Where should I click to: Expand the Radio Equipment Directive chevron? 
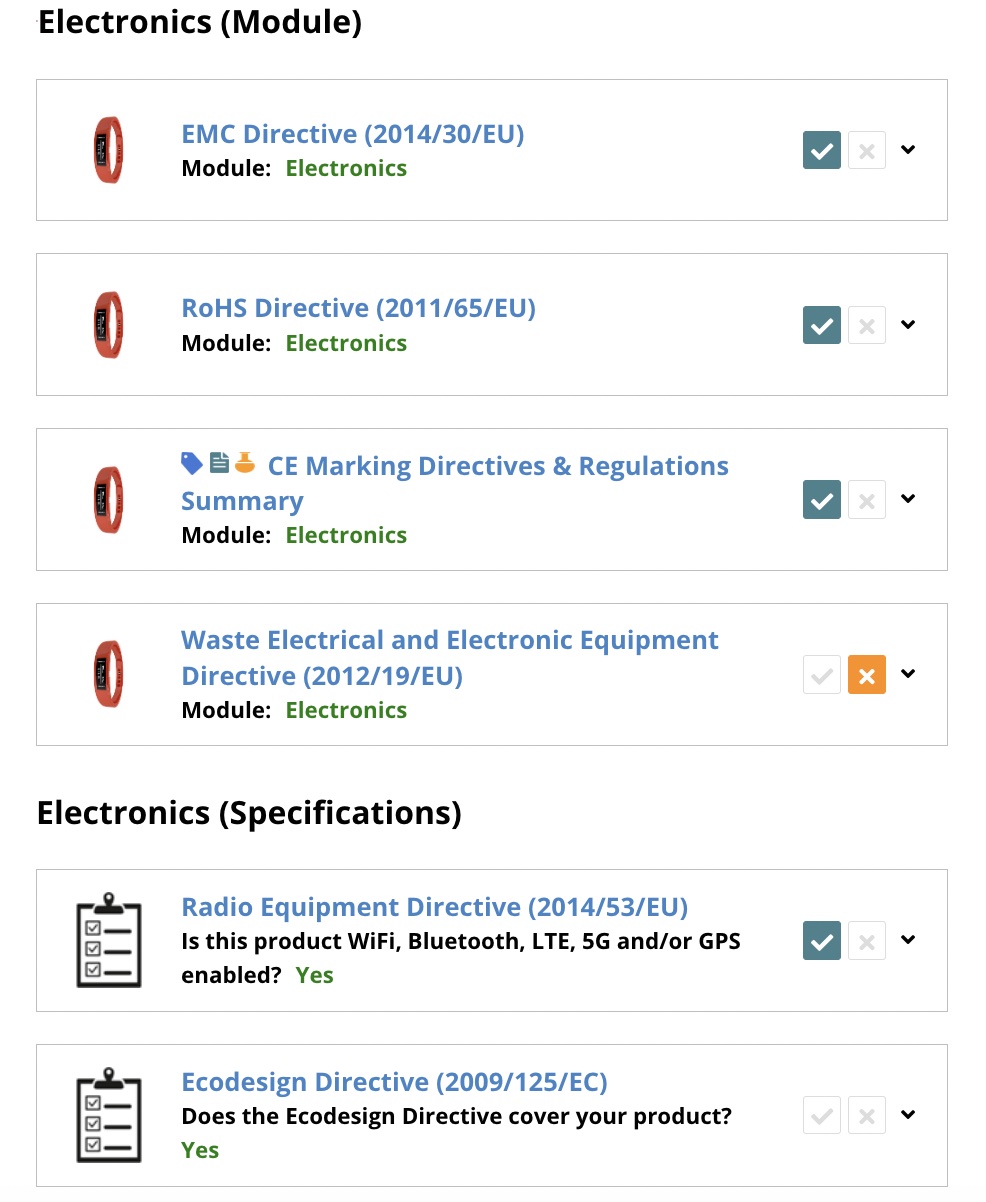[908, 940]
